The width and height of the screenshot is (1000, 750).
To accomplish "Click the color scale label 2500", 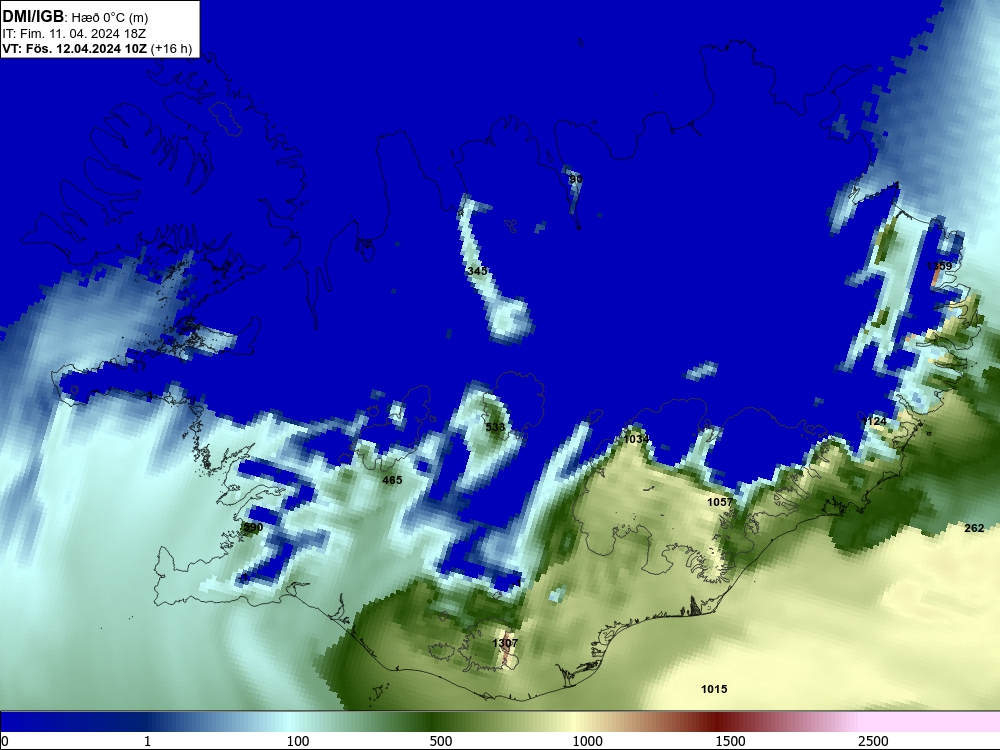I will [x=873, y=741].
